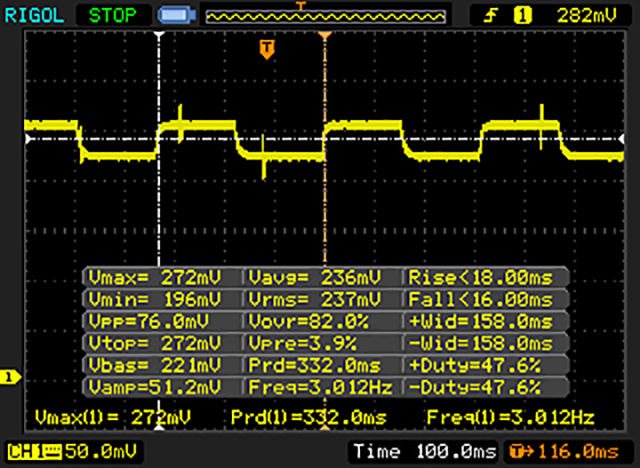Click the RIGOL logo
The image size is (640, 468).
point(34,16)
